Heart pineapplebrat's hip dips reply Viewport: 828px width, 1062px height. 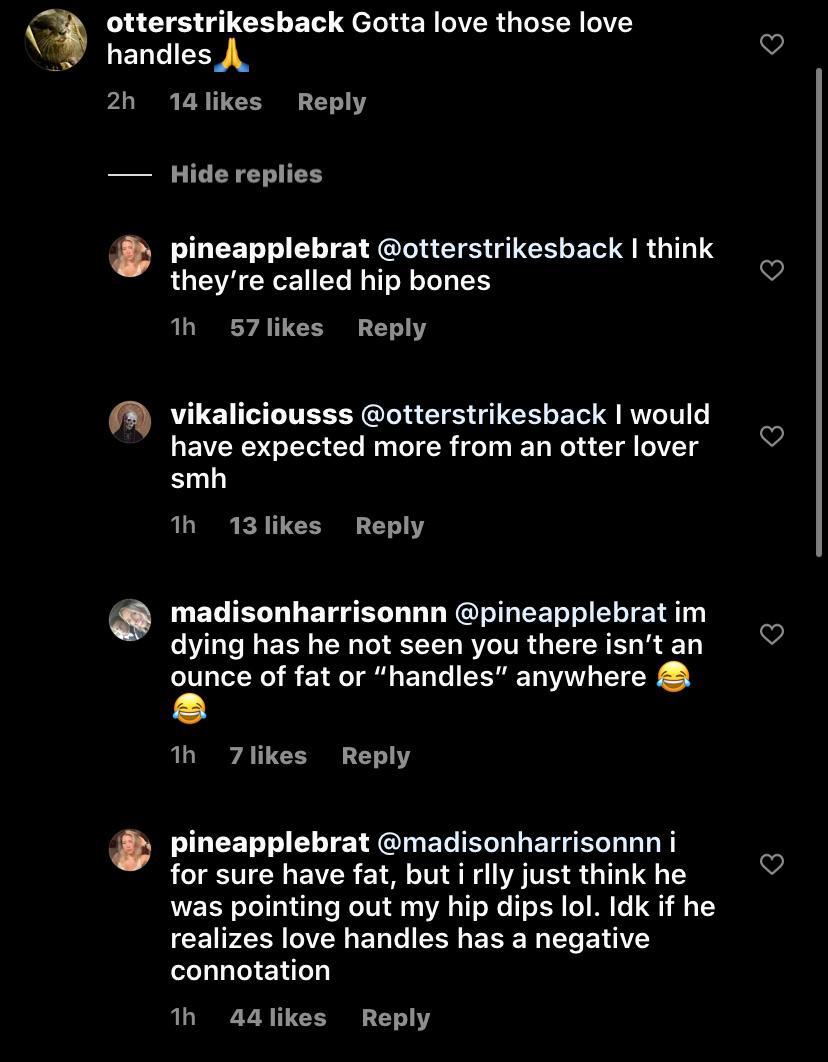(771, 864)
